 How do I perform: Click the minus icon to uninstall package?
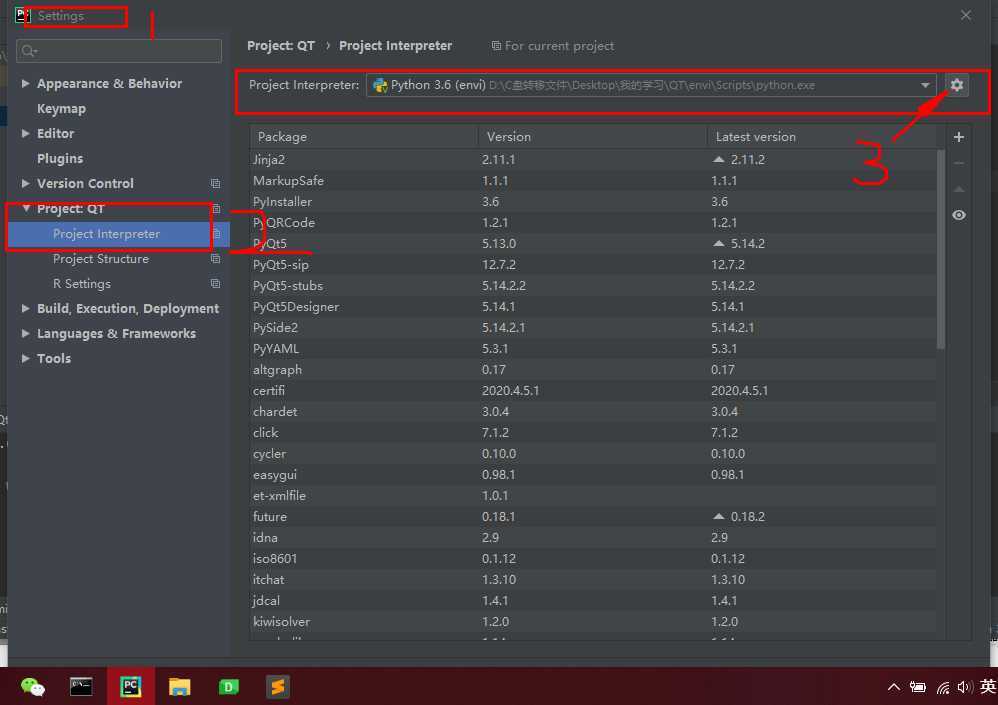(959, 163)
